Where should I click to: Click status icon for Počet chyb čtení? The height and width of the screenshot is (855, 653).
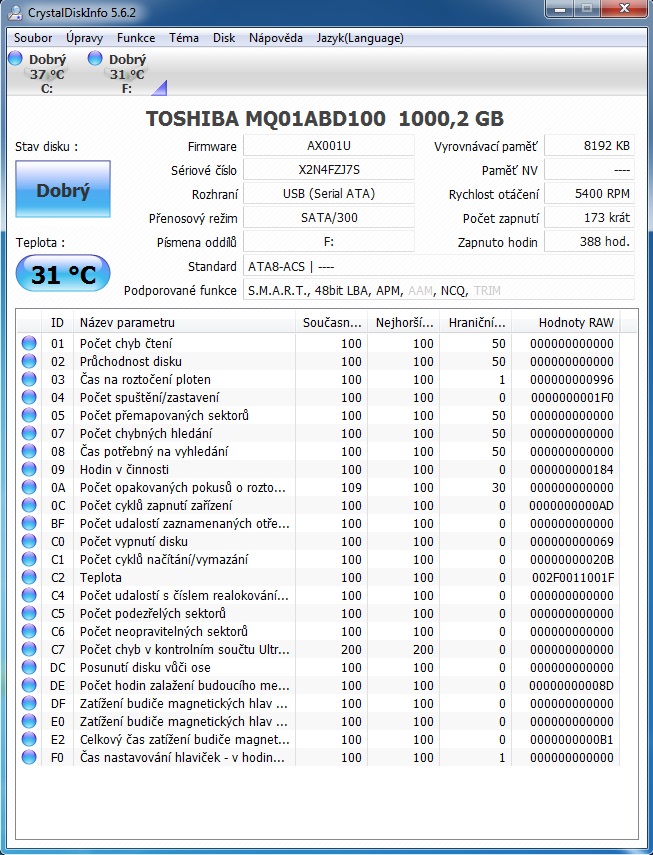(29, 343)
